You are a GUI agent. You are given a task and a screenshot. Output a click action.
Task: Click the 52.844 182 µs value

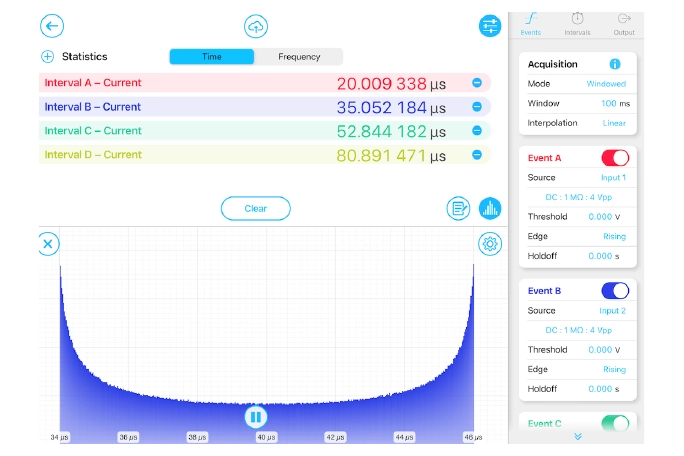tap(391, 131)
